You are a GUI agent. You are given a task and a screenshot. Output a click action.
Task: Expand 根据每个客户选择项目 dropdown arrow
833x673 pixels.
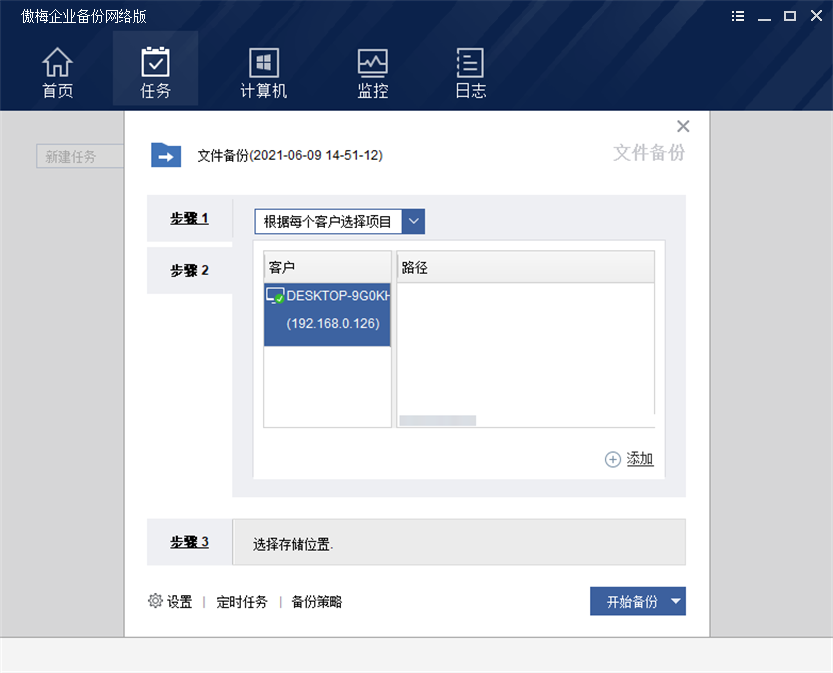[x=413, y=222]
